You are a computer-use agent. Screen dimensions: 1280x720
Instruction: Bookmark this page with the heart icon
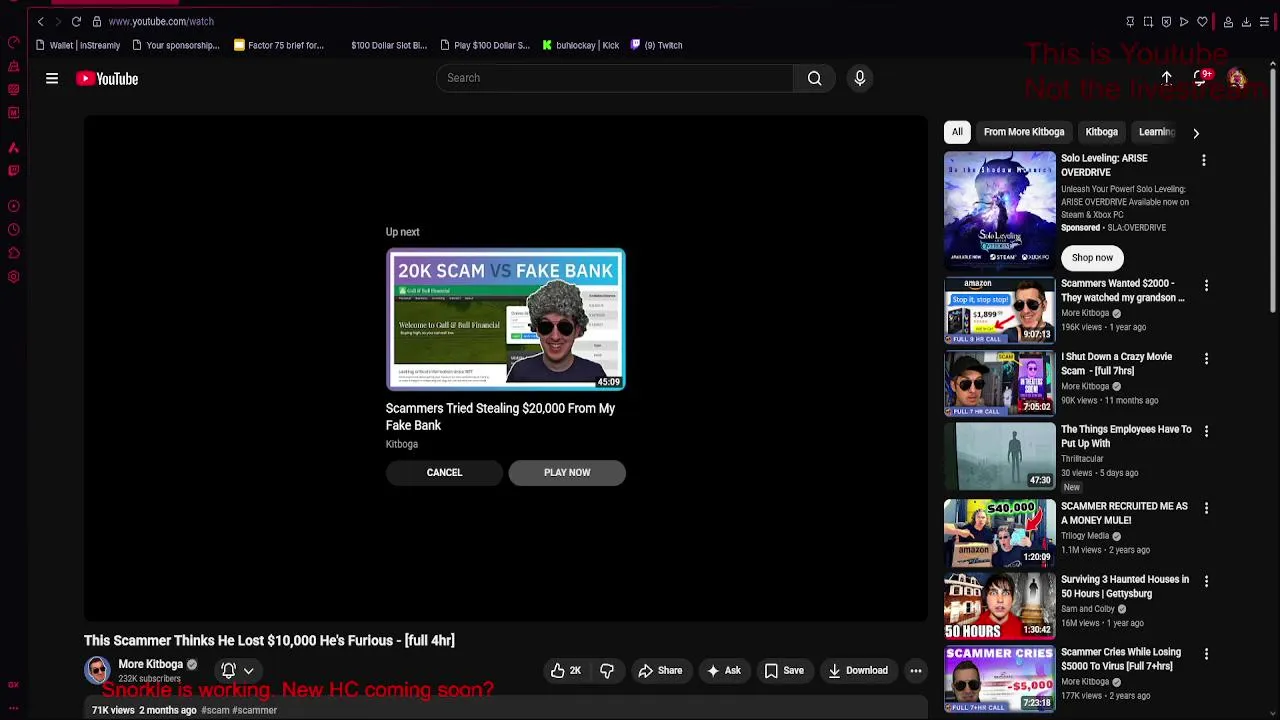tap(1202, 22)
